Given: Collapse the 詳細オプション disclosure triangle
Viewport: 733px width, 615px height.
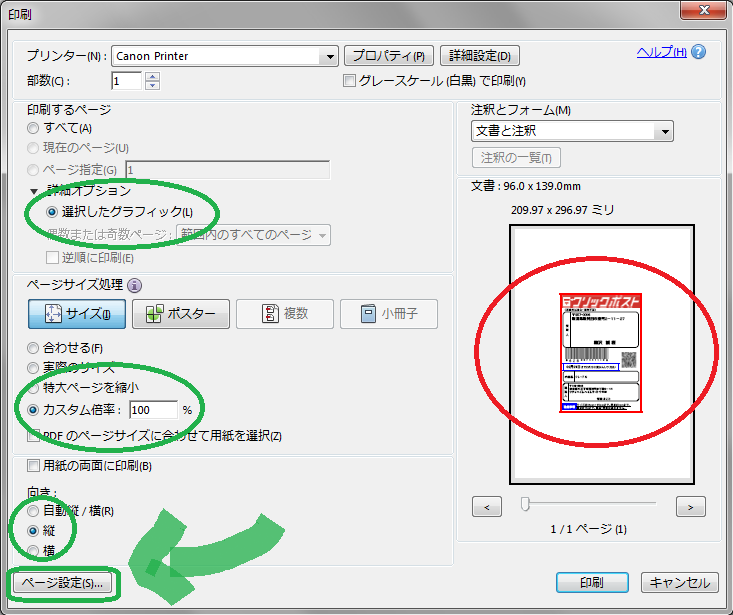Looking at the screenshot, I should click(x=34, y=191).
